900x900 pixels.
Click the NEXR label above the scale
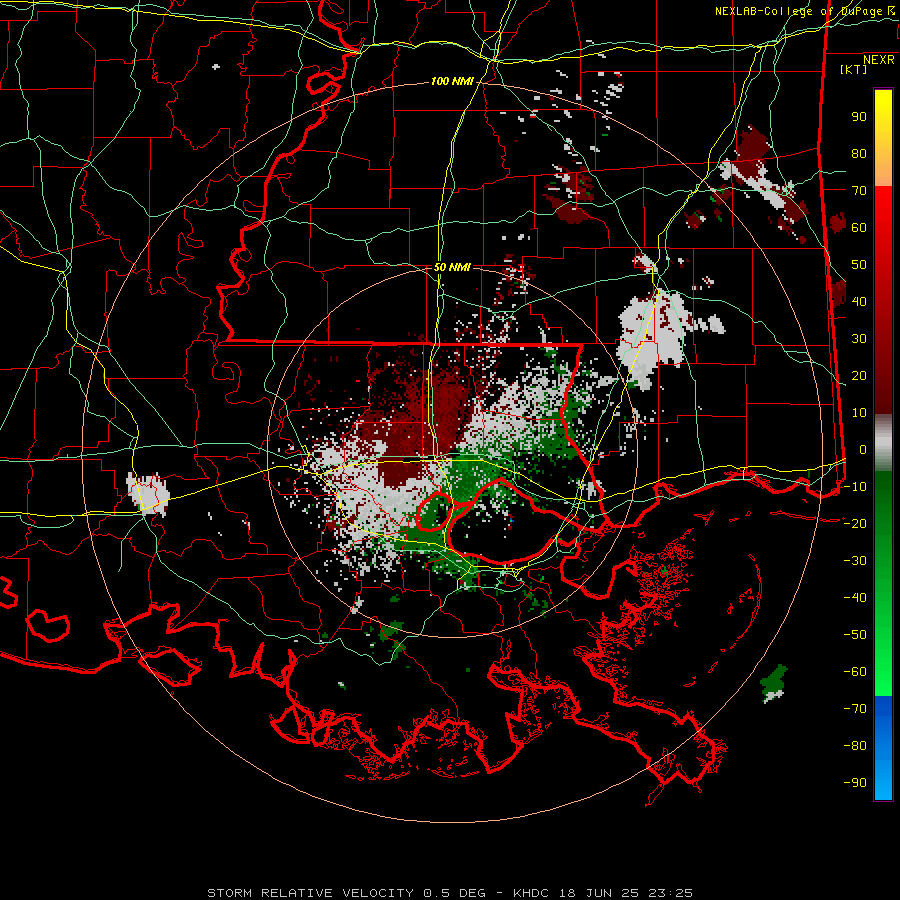(x=878, y=60)
